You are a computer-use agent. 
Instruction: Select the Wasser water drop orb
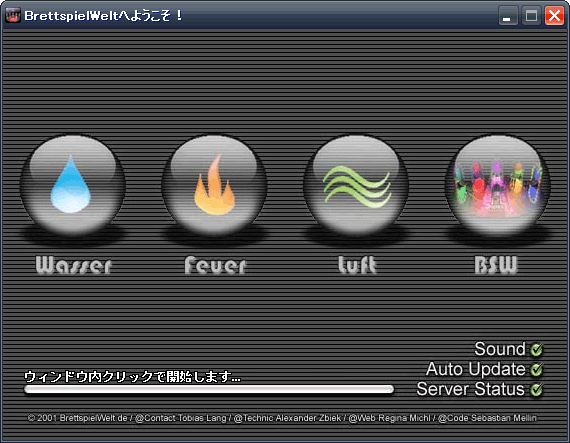click(x=73, y=185)
